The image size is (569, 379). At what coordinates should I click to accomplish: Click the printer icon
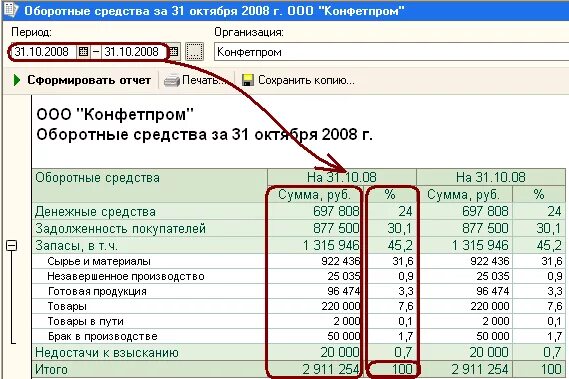click(172, 80)
